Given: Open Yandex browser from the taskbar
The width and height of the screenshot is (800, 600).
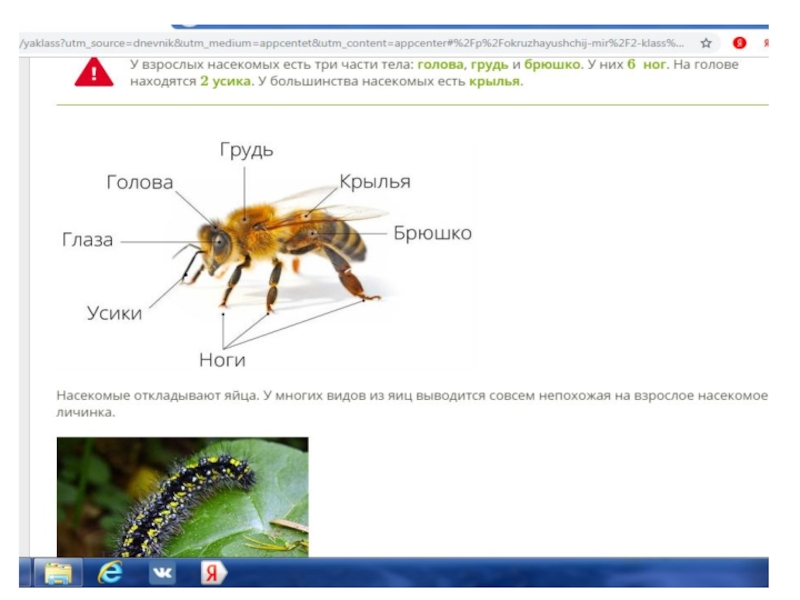Looking at the screenshot, I should tap(212, 573).
